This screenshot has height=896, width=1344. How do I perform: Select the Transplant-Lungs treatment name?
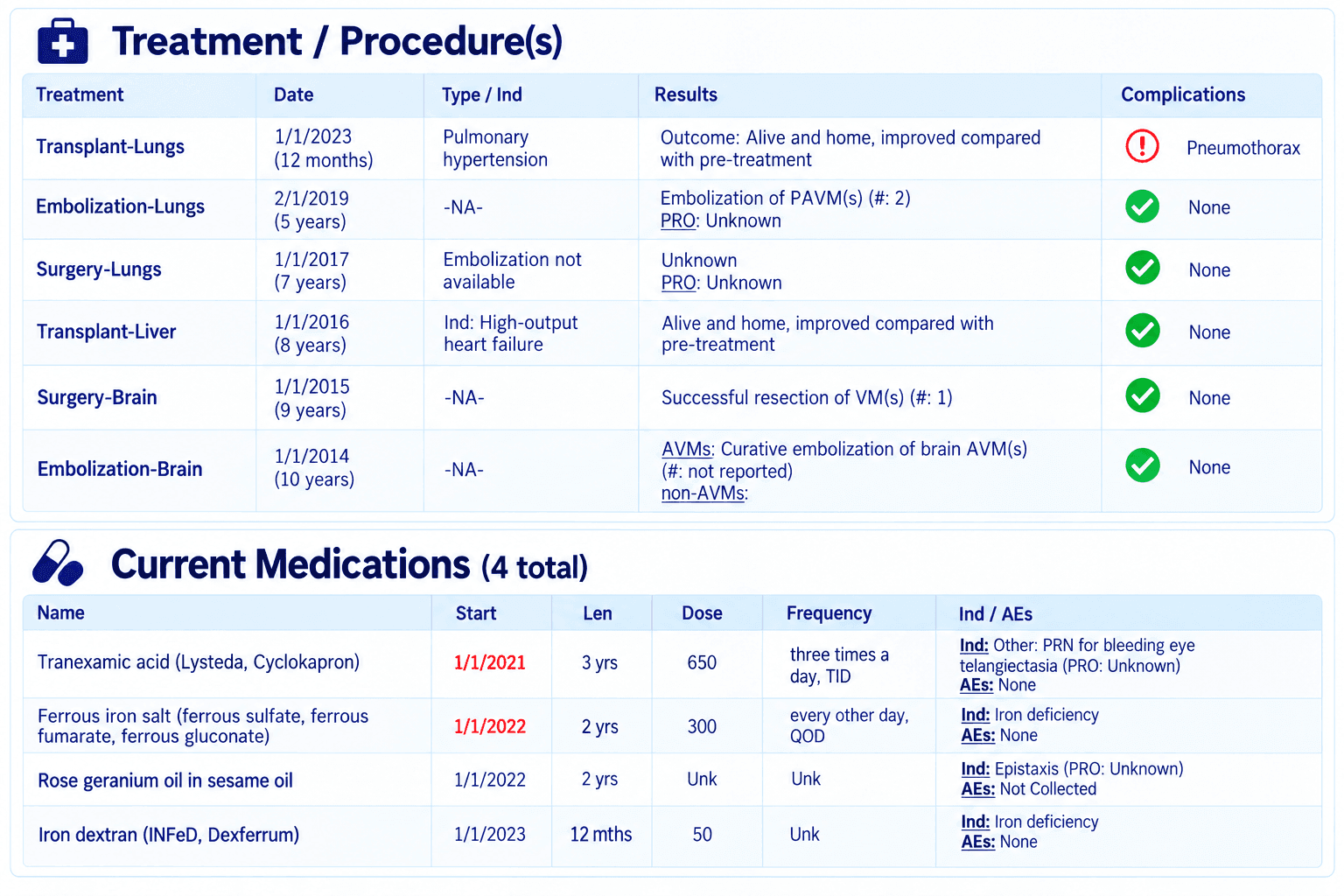click(110, 146)
